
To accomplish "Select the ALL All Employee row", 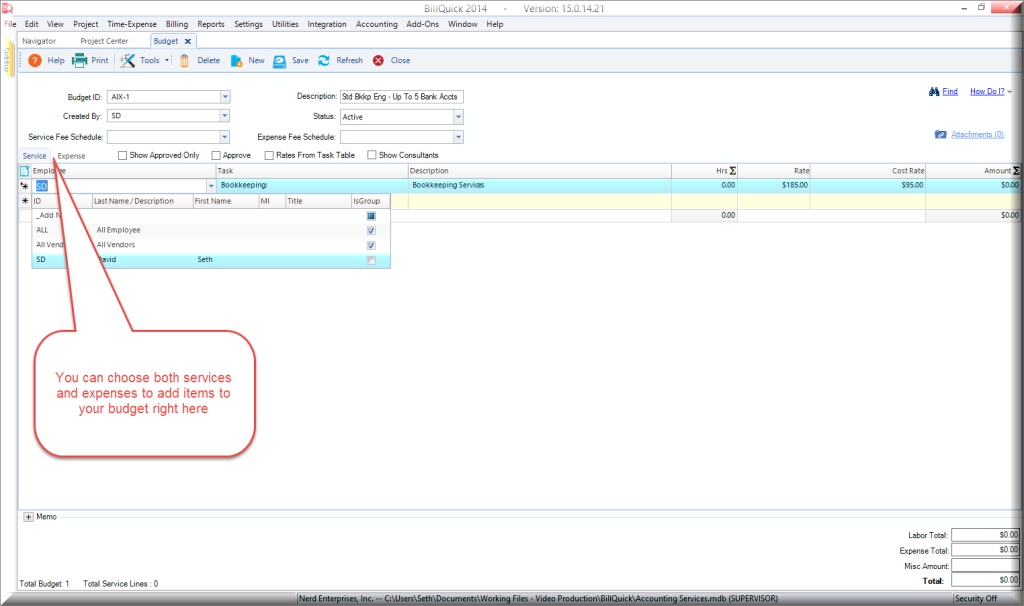I will coord(211,231).
